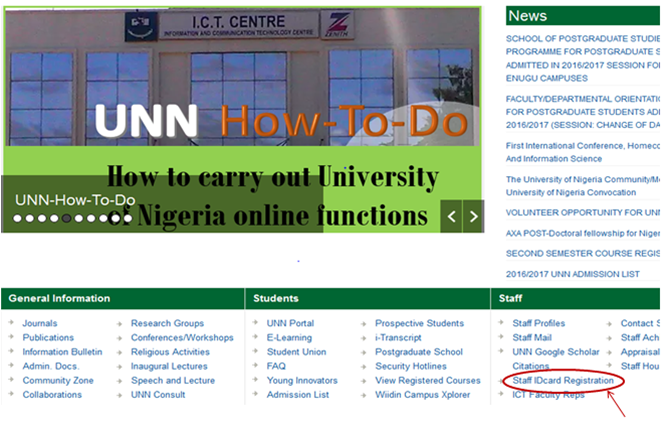Go to Postgraduate School

point(419,352)
